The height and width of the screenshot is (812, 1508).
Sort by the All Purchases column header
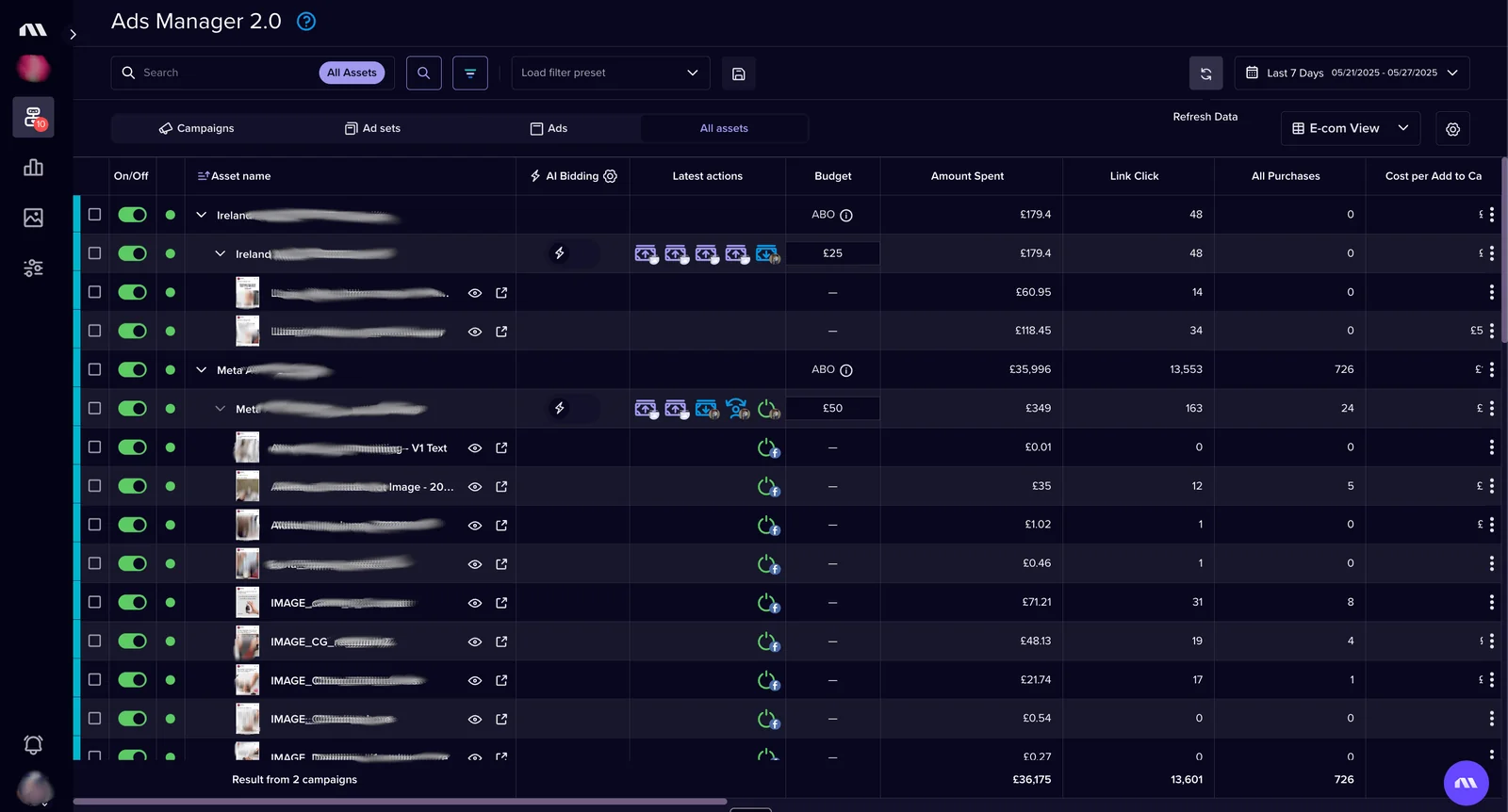coord(1286,176)
